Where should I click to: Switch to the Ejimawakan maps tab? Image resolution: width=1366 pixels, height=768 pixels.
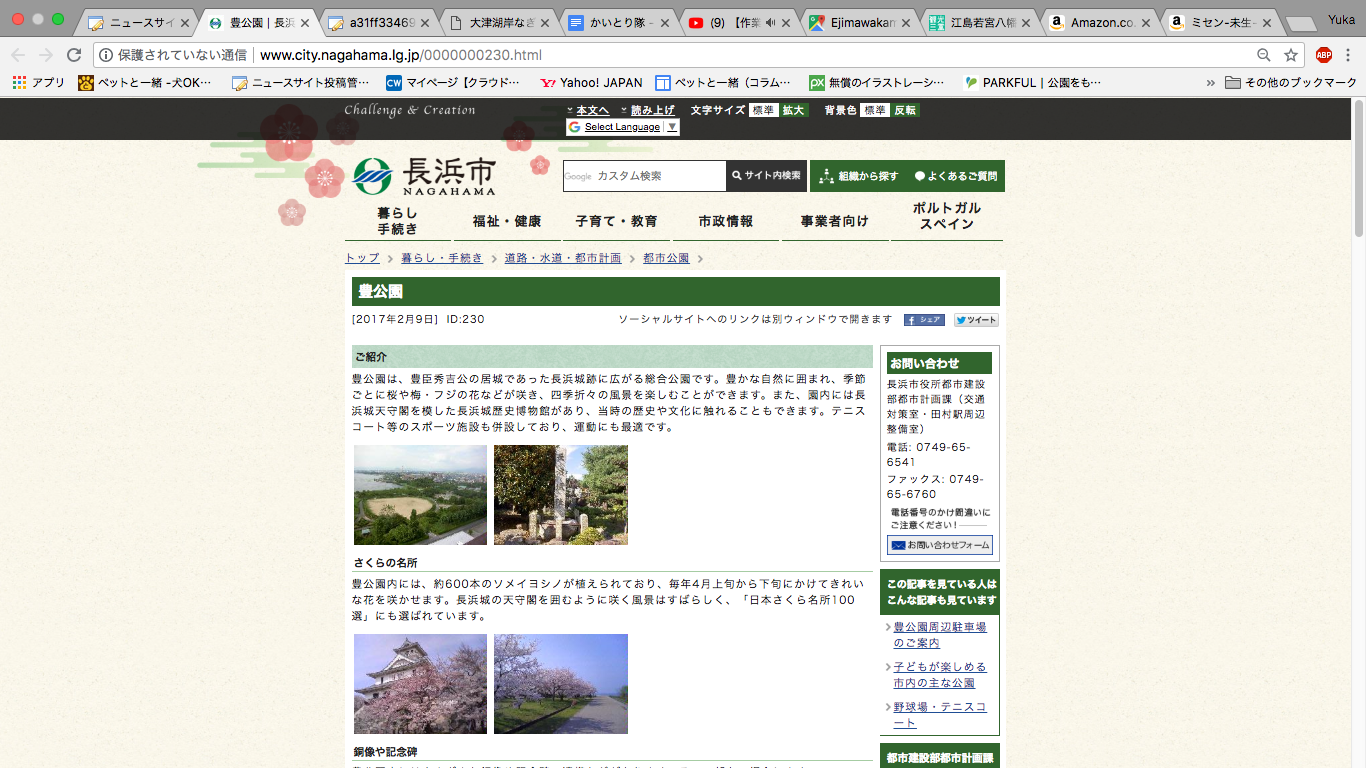(859, 22)
